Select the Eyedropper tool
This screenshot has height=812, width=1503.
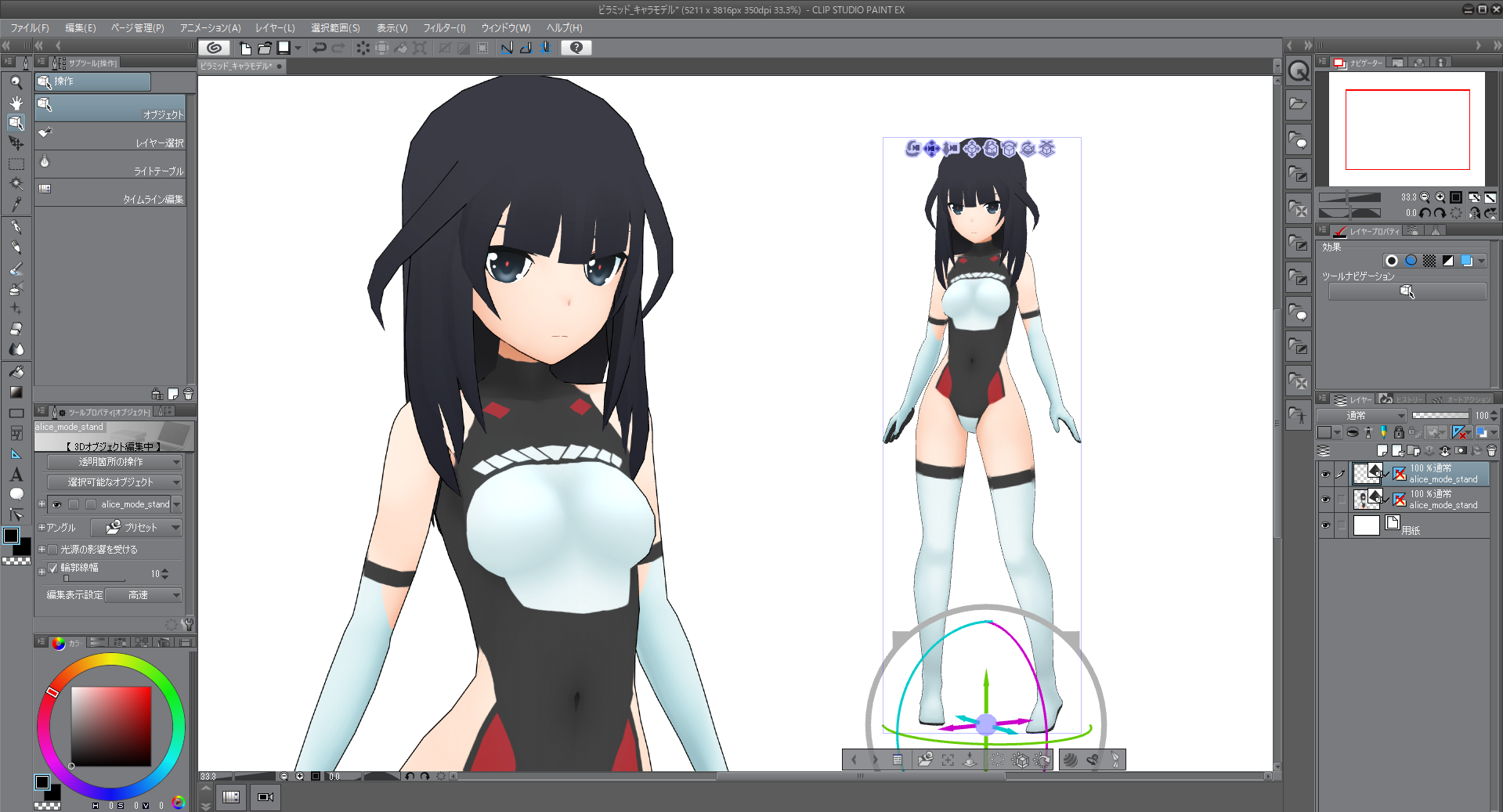[x=16, y=204]
